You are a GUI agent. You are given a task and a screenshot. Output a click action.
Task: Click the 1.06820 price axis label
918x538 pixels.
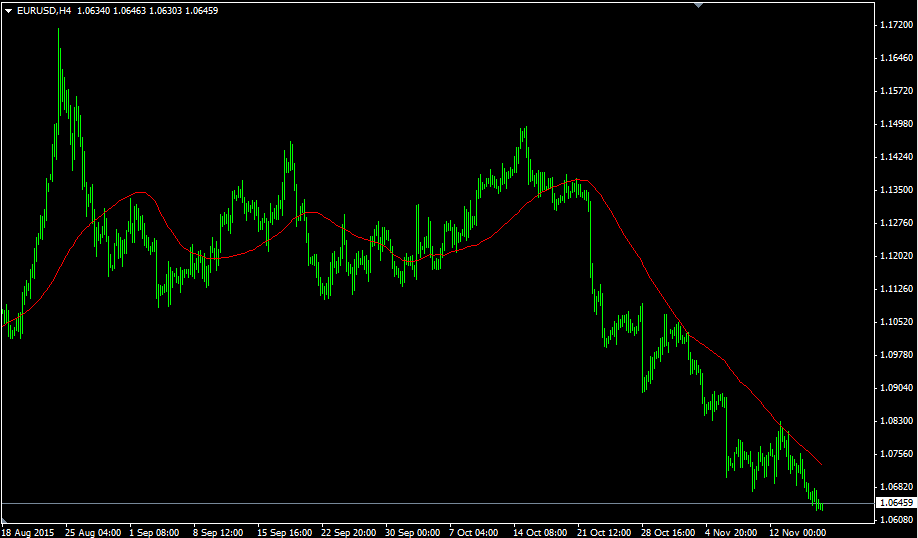896,486
